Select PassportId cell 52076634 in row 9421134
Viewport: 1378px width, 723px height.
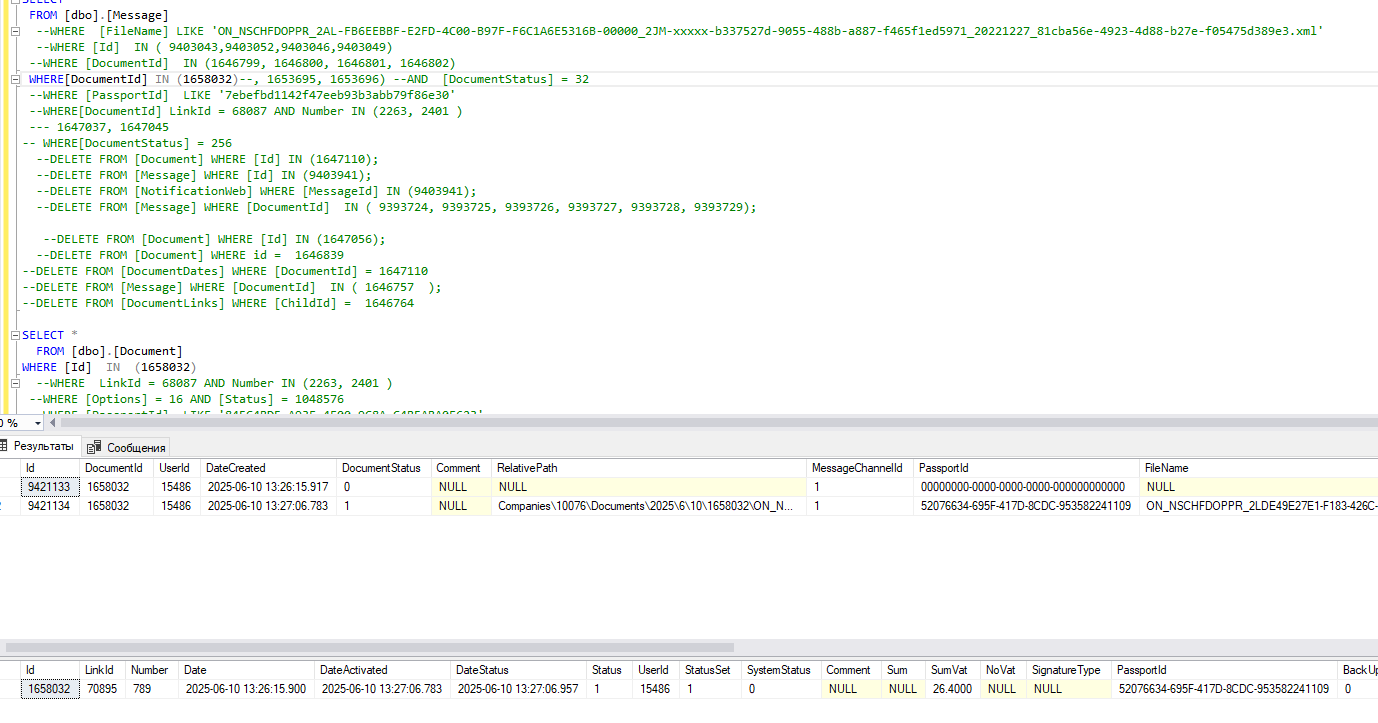(x=1027, y=506)
